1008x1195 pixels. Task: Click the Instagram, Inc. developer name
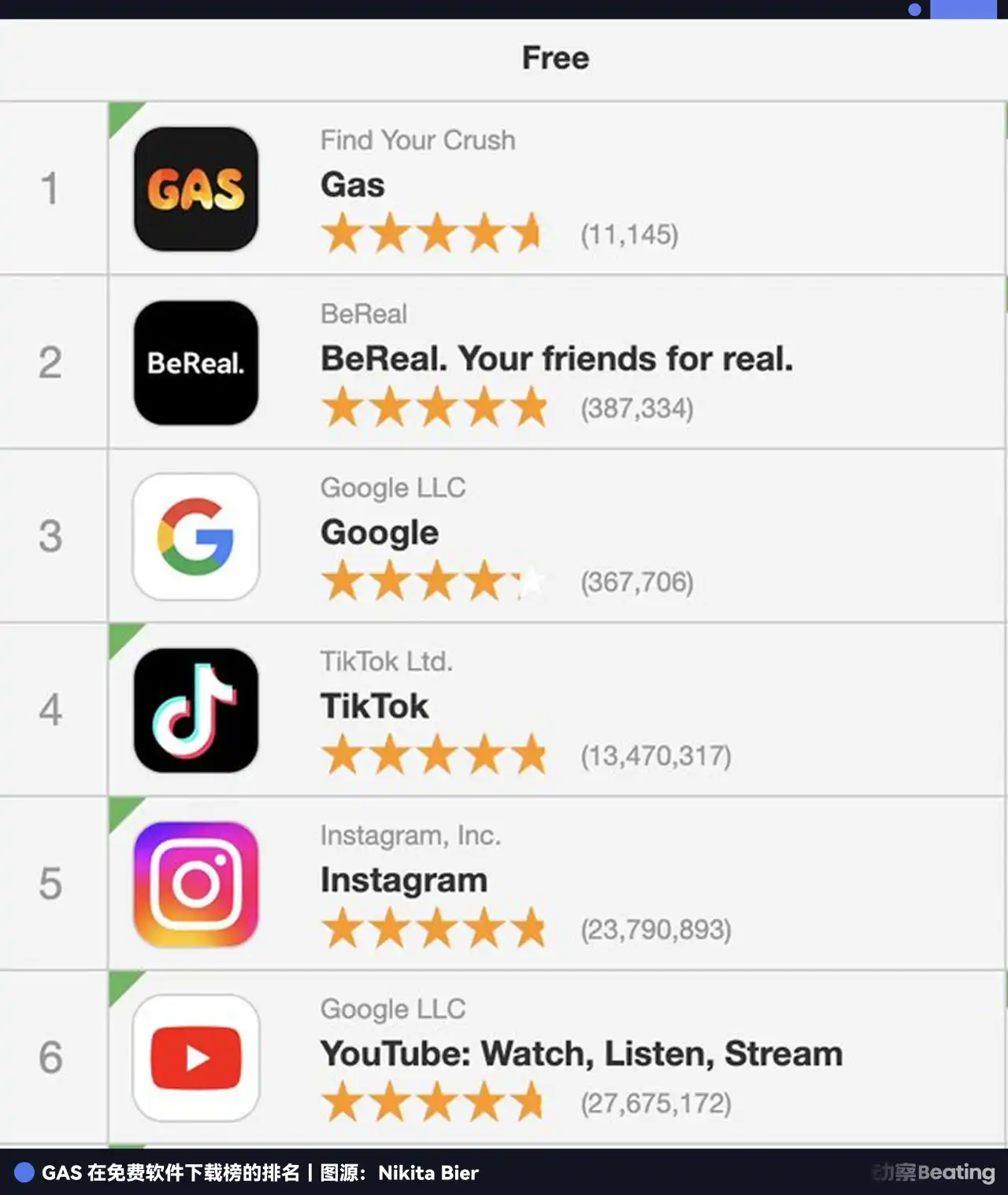tap(410, 835)
